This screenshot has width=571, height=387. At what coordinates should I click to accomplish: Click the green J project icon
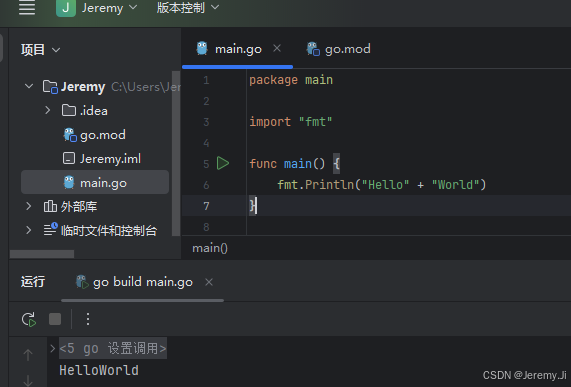click(x=66, y=8)
